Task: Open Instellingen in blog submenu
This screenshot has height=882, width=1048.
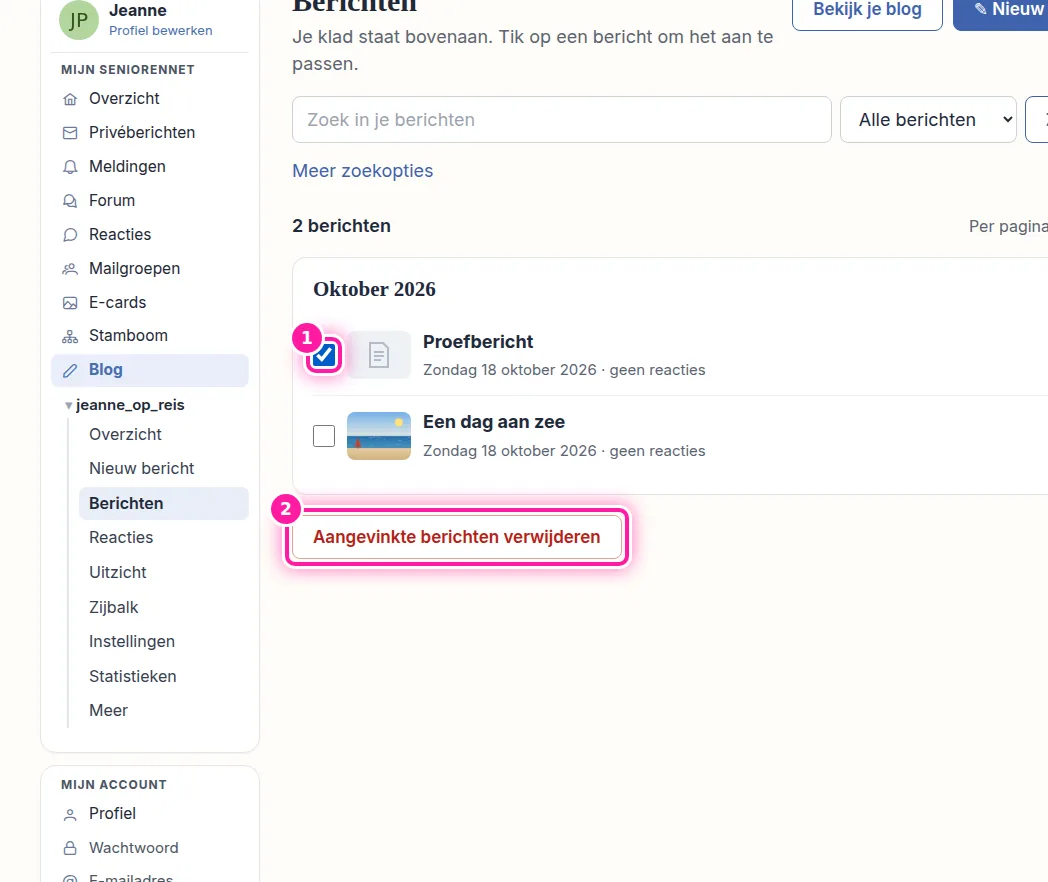Action: click(x=132, y=641)
